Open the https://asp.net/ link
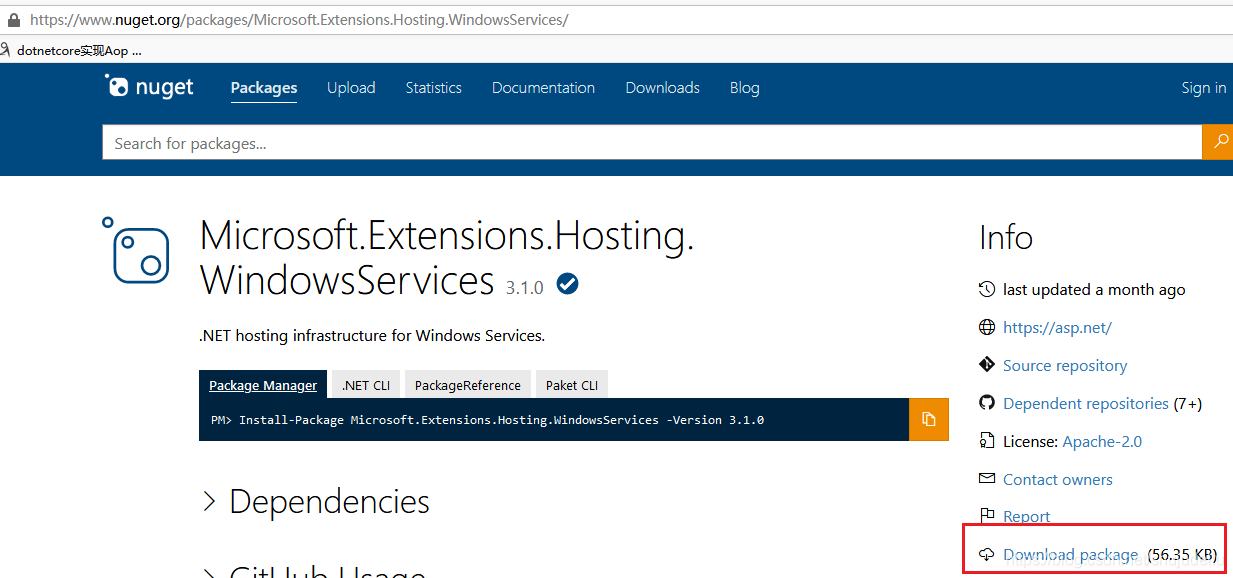 tap(1057, 327)
